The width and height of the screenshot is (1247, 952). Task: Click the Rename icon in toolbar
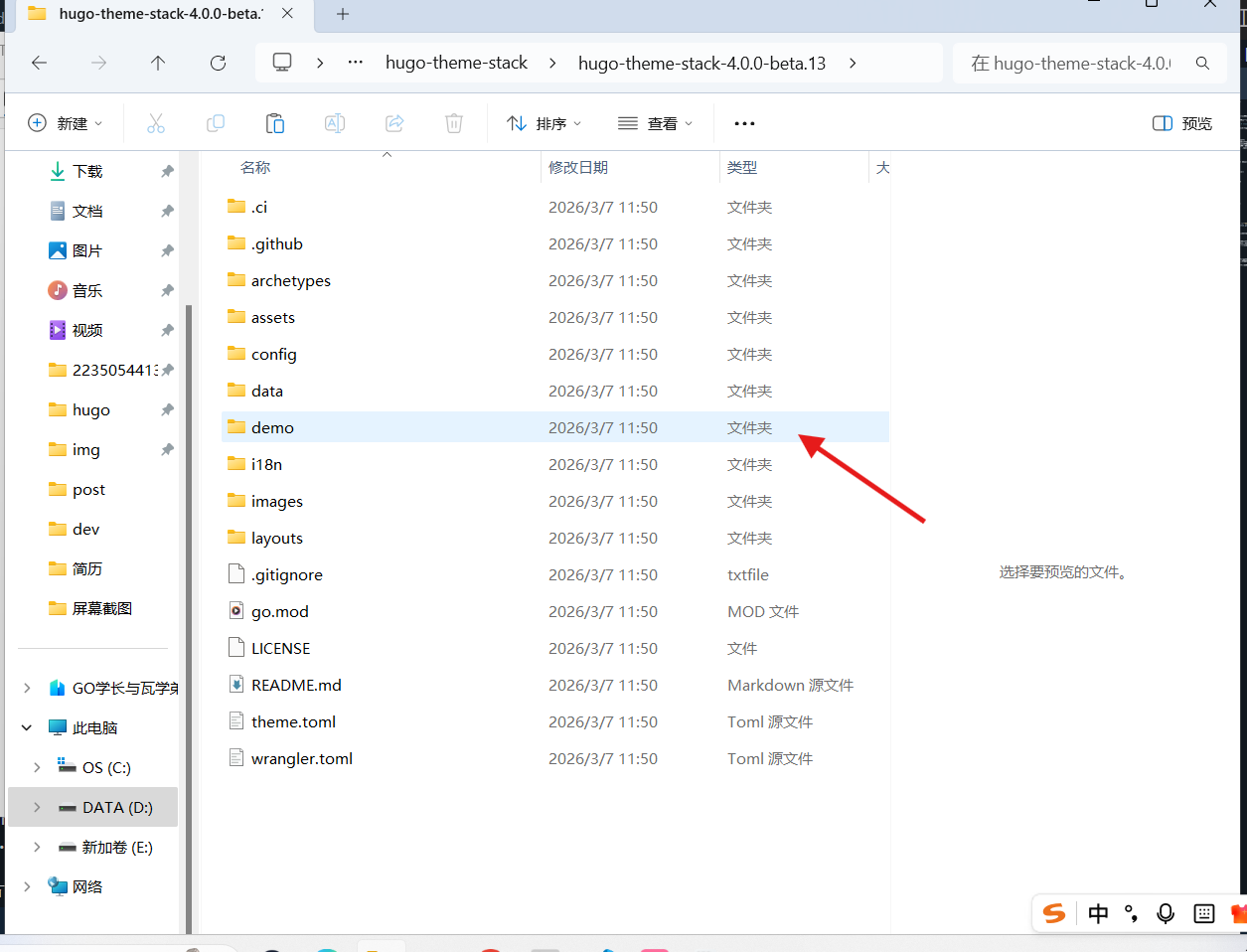[335, 123]
